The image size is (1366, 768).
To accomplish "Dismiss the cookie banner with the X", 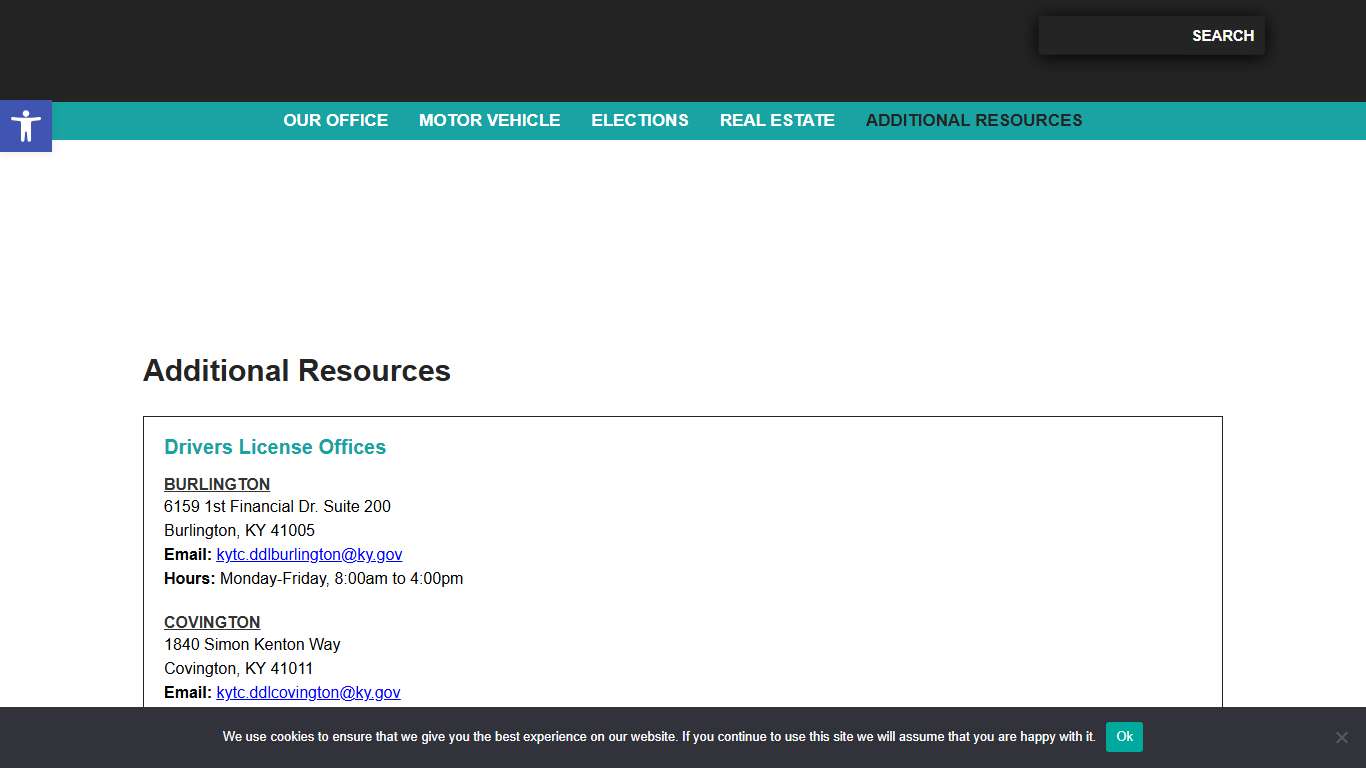I will click(1341, 736).
